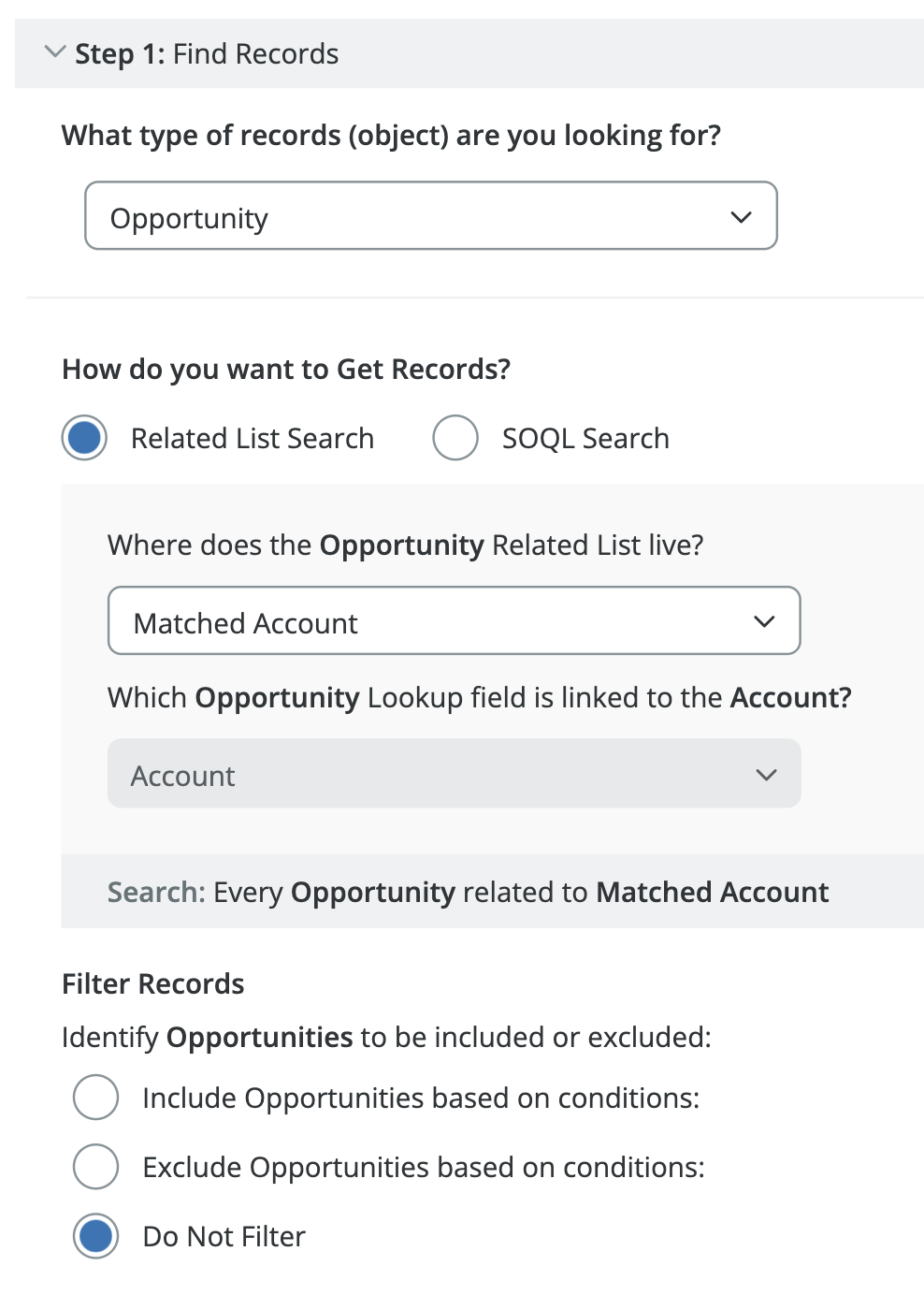Click the Filter Records heading

click(152, 984)
